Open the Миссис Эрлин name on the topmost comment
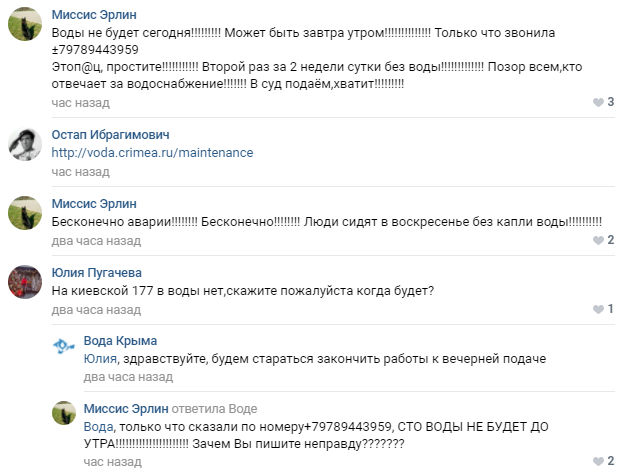 click(x=94, y=15)
